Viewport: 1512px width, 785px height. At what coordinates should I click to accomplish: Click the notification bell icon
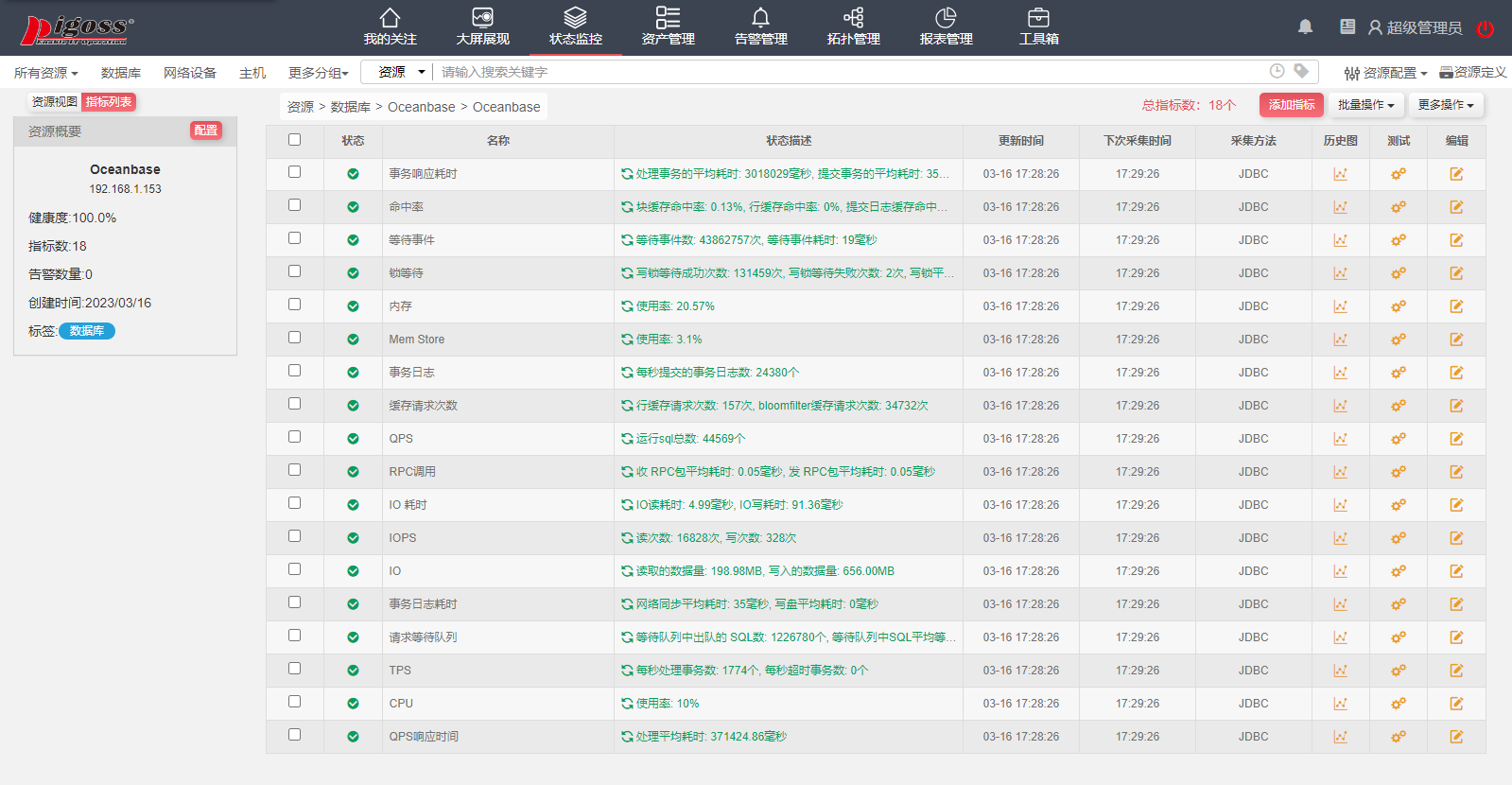[x=1305, y=27]
